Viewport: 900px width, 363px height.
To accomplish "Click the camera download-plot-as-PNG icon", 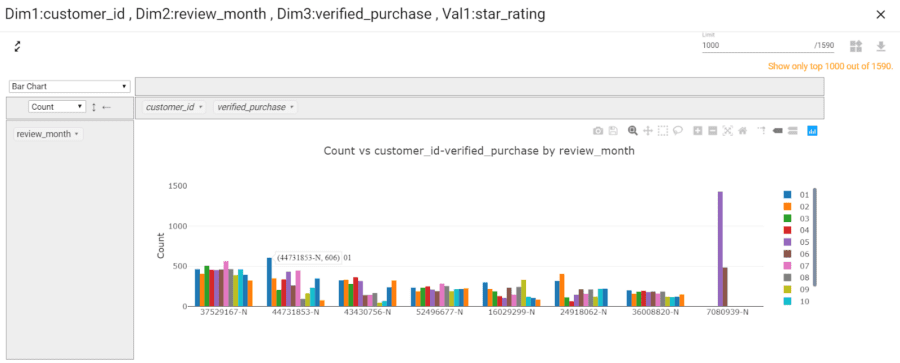I will tap(598, 131).
